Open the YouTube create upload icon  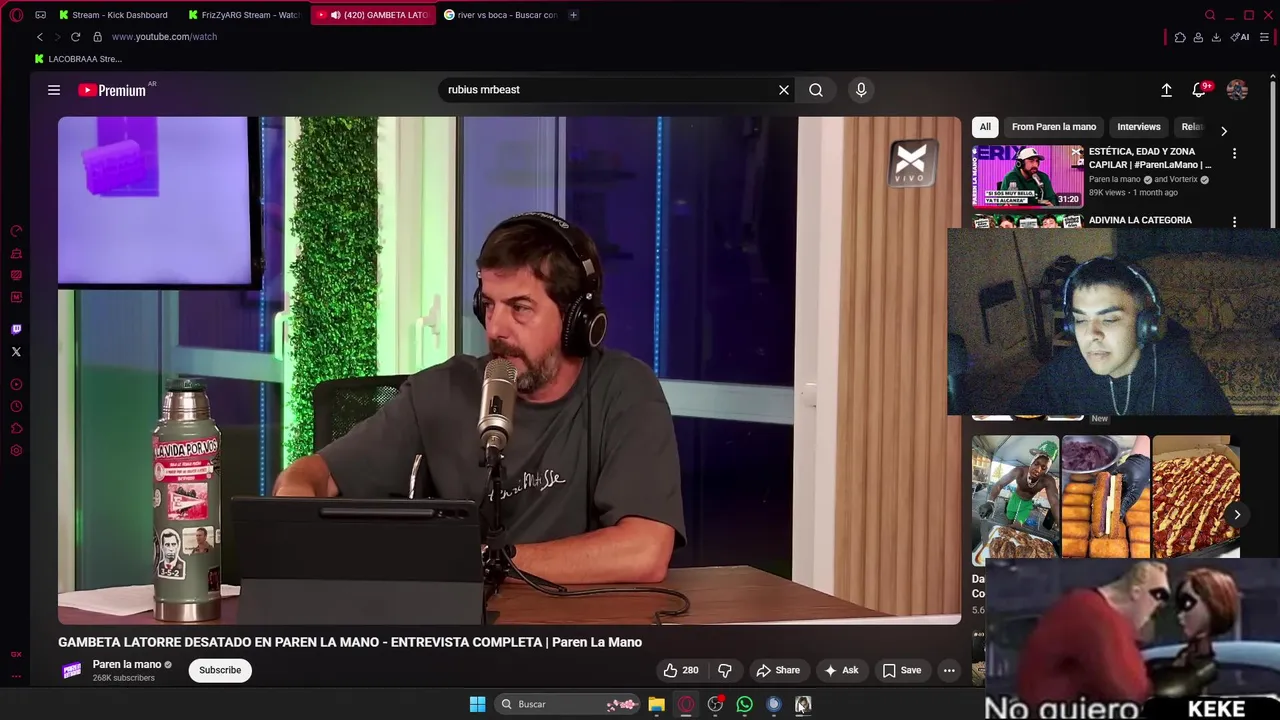click(x=1166, y=90)
